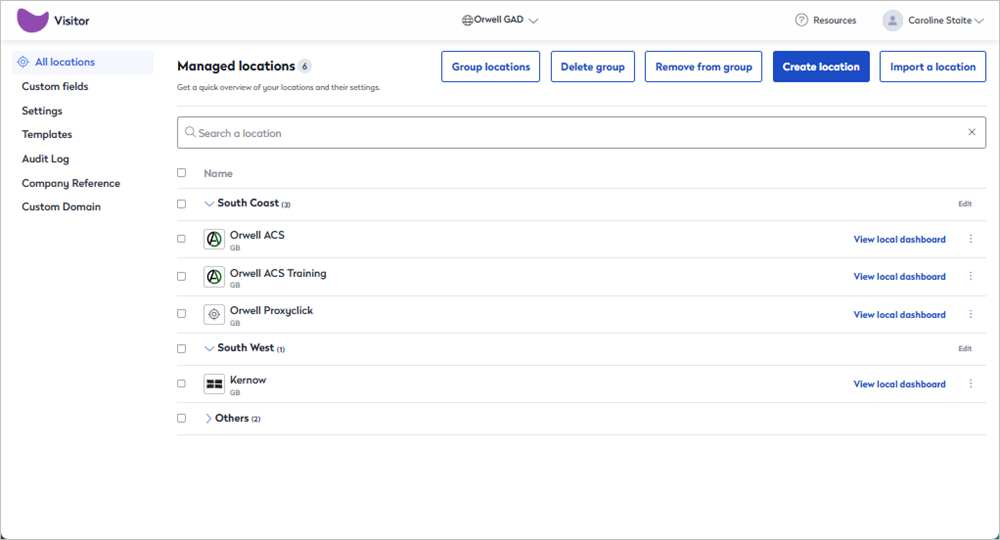1000x540 pixels.
Task: Open the Orwell GAD organization dropdown
Action: tap(500, 20)
